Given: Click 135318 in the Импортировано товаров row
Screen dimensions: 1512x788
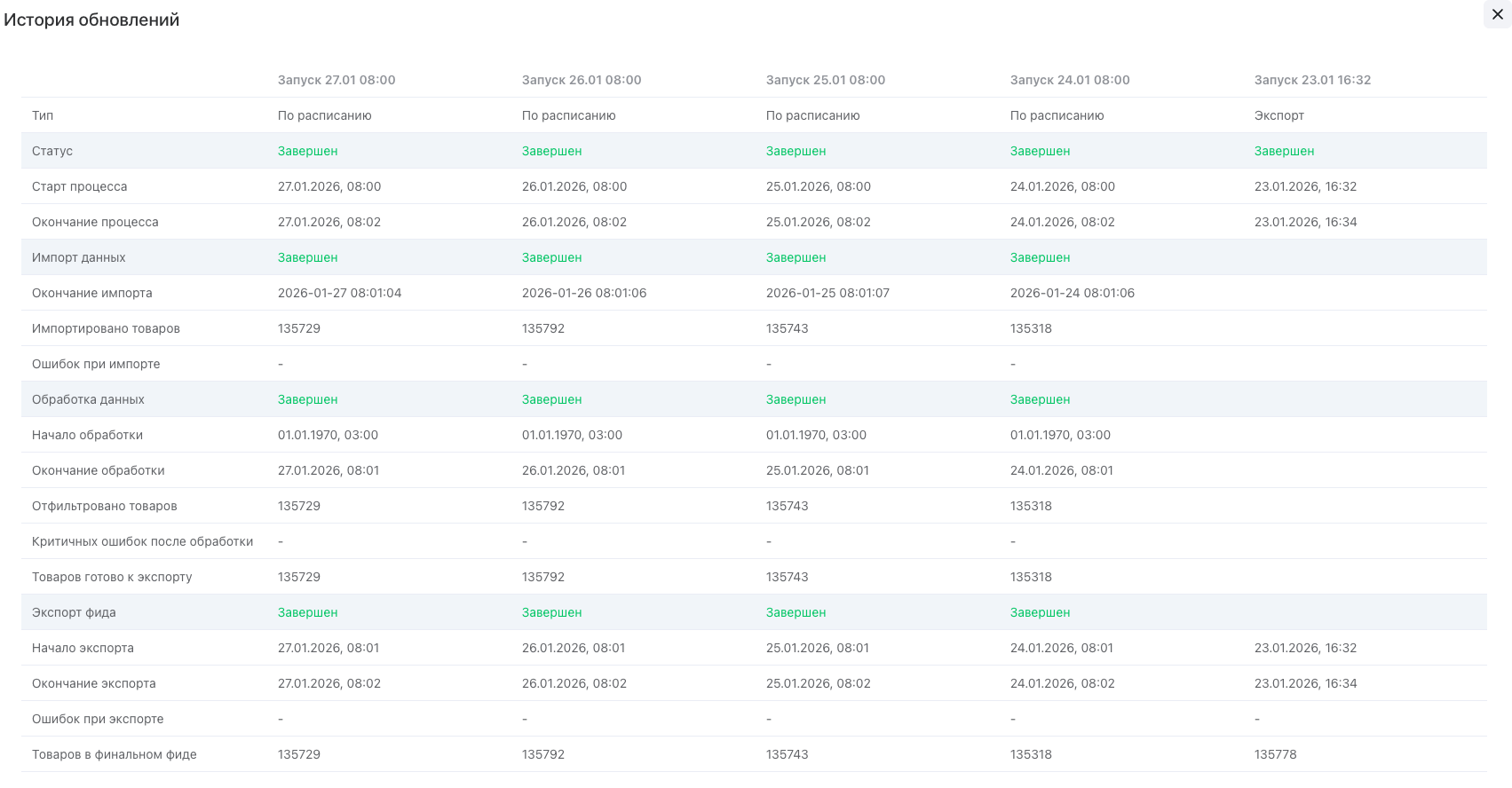Looking at the screenshot, I should [x=1031, y=328].
